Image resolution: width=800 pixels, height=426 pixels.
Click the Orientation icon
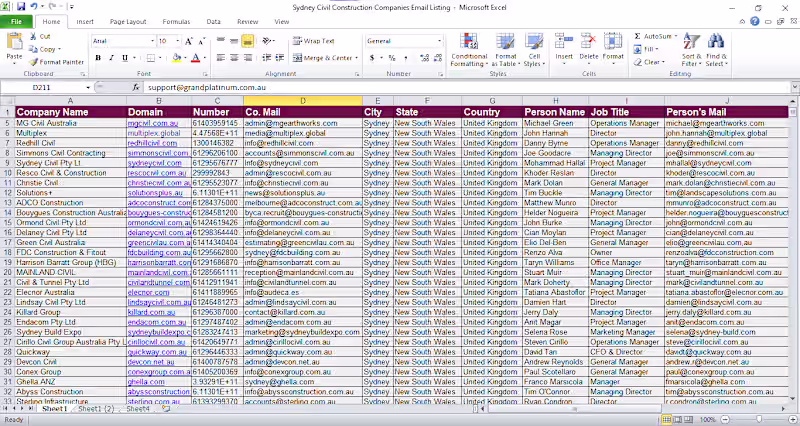point(267,41)
